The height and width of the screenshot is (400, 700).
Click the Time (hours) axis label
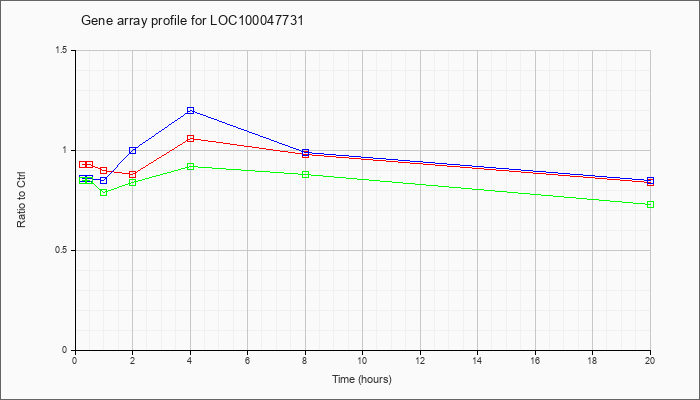[362, 379]
